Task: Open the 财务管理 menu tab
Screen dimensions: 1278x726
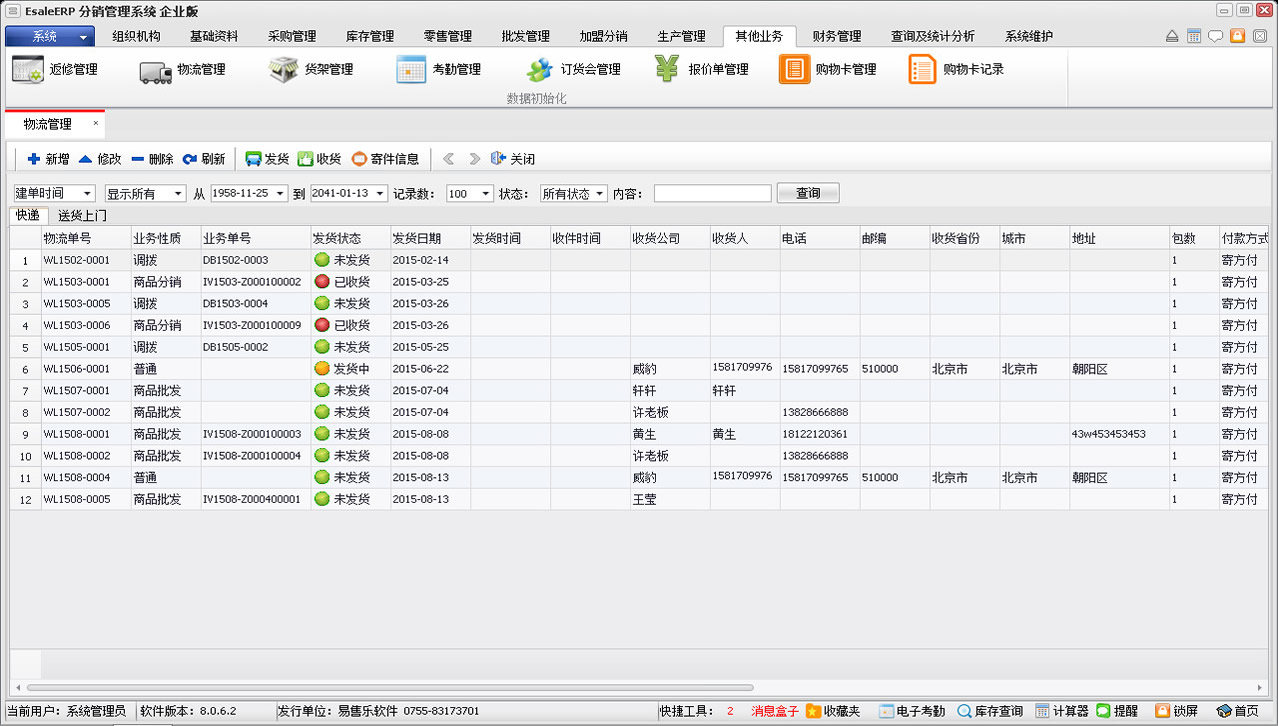Action: tap(836, 36)
